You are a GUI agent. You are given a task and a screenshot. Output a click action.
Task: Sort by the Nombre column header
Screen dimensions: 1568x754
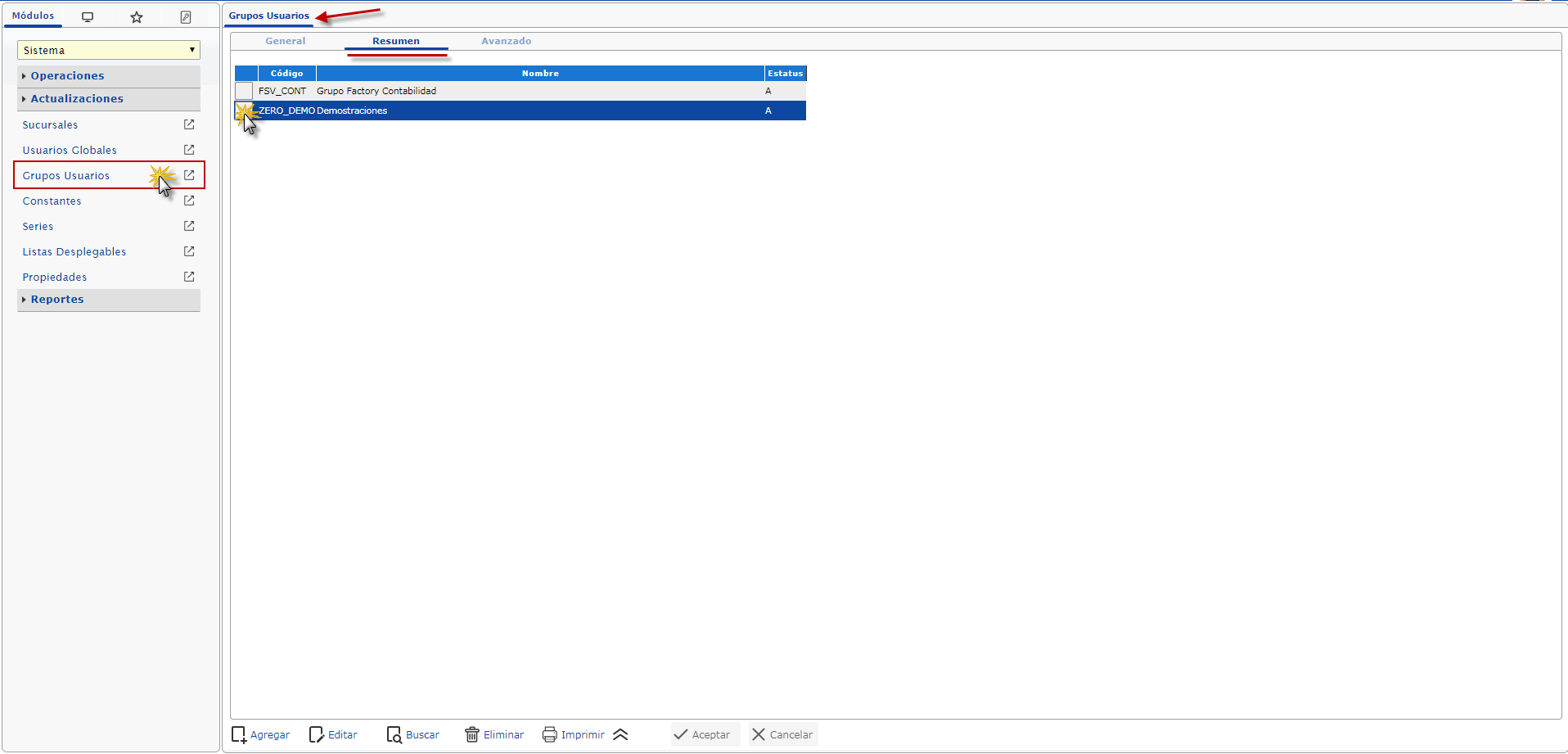click(540, 74)
